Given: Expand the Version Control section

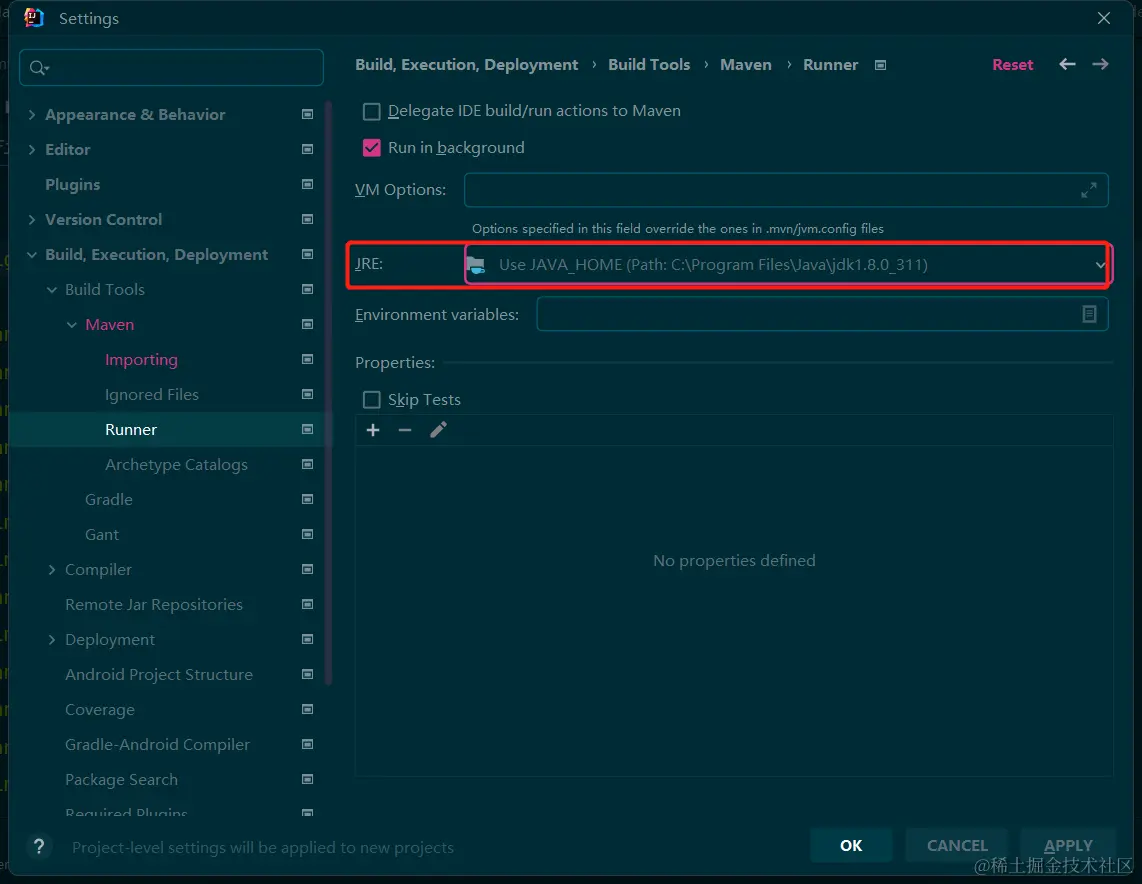Looking at the screenshot, I should 31,219.
